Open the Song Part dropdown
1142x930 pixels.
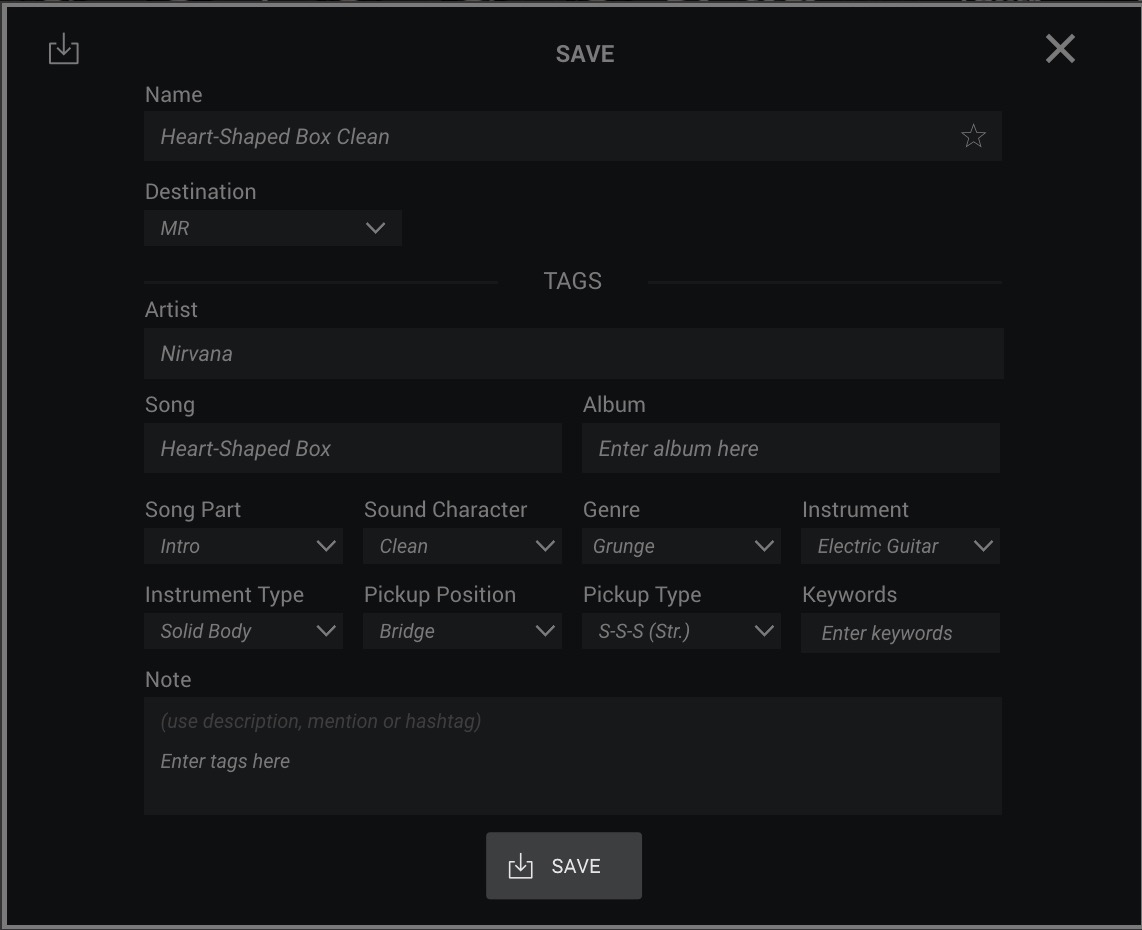(243, 546)
